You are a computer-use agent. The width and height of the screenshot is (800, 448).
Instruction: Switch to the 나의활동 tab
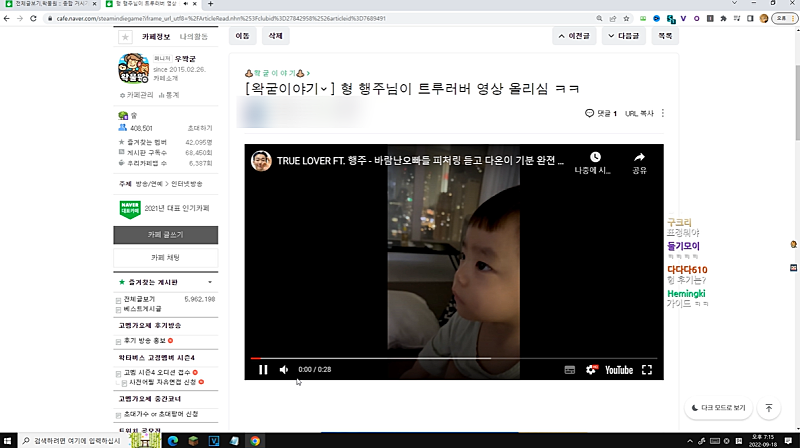[x=194, y=37]
